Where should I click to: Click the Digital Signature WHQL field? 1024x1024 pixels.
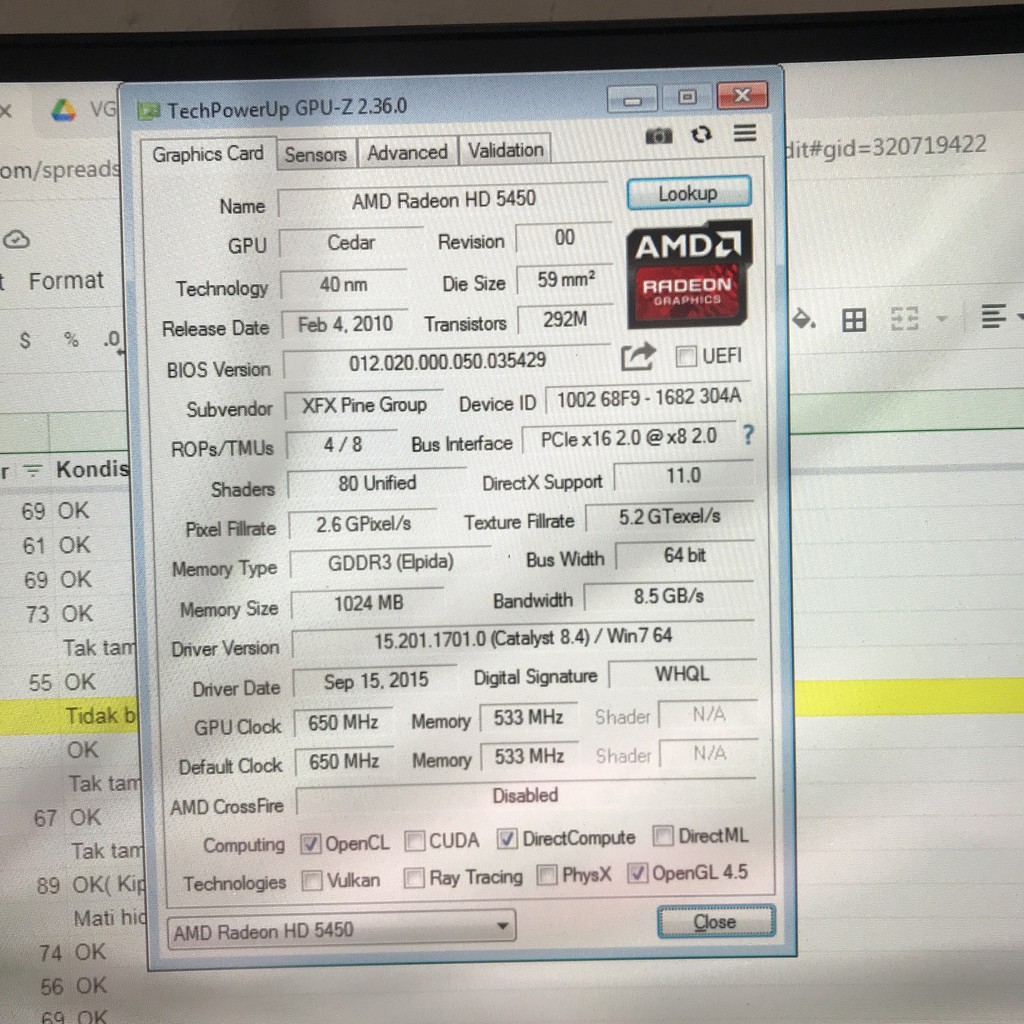click(x=682, y=675)
